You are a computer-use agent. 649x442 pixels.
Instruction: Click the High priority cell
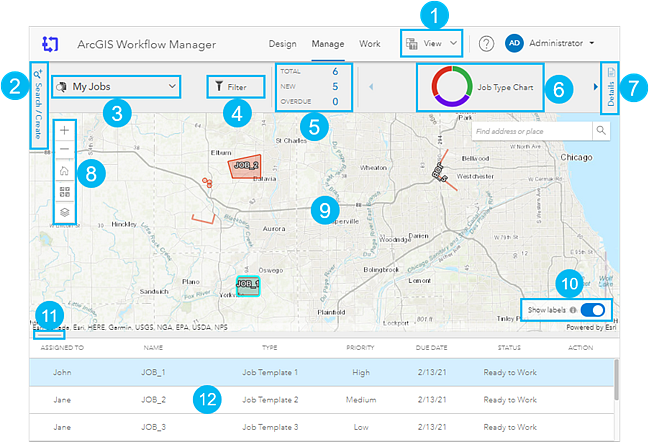coord(361,372)
